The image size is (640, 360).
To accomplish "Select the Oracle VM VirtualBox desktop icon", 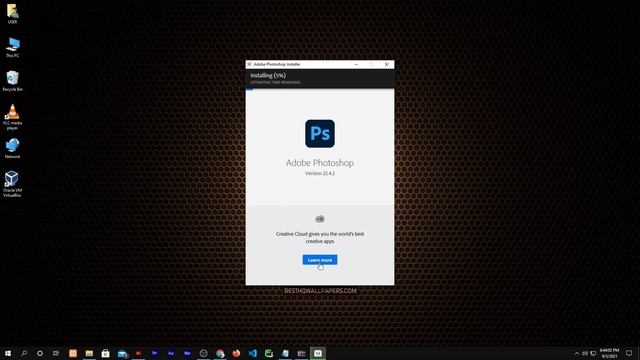I will point(12,184).
